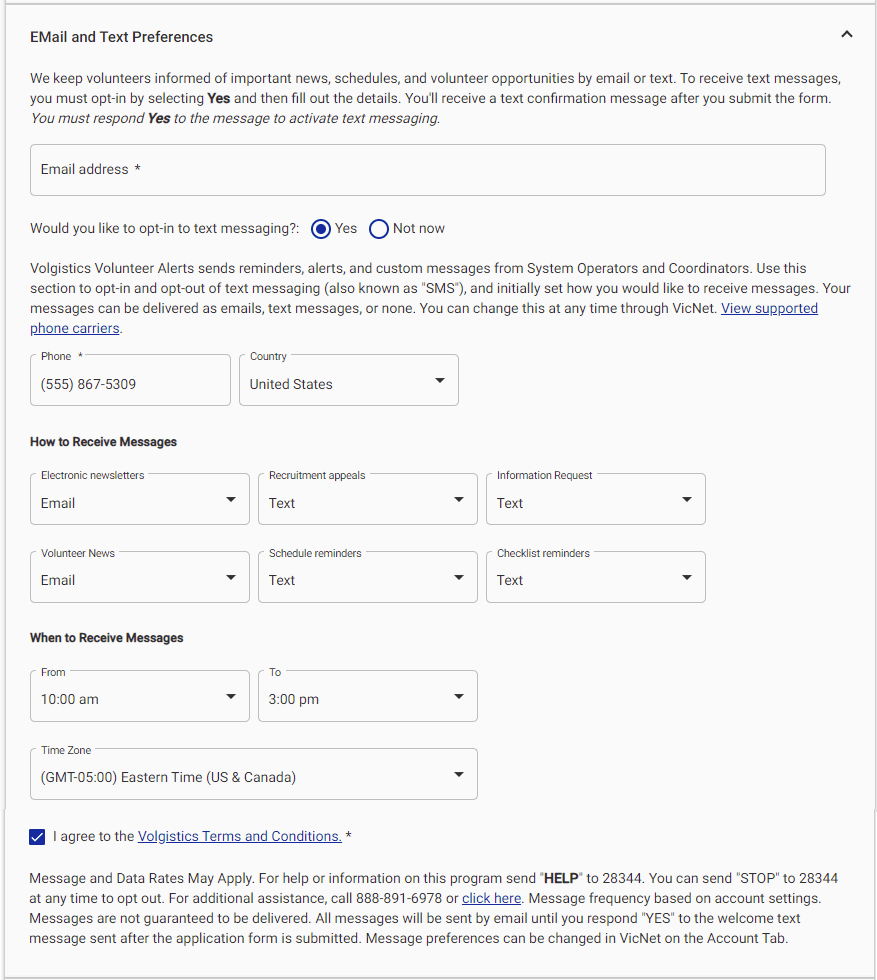
Task: Click the Phone number field
Action: tap(130, 380)
